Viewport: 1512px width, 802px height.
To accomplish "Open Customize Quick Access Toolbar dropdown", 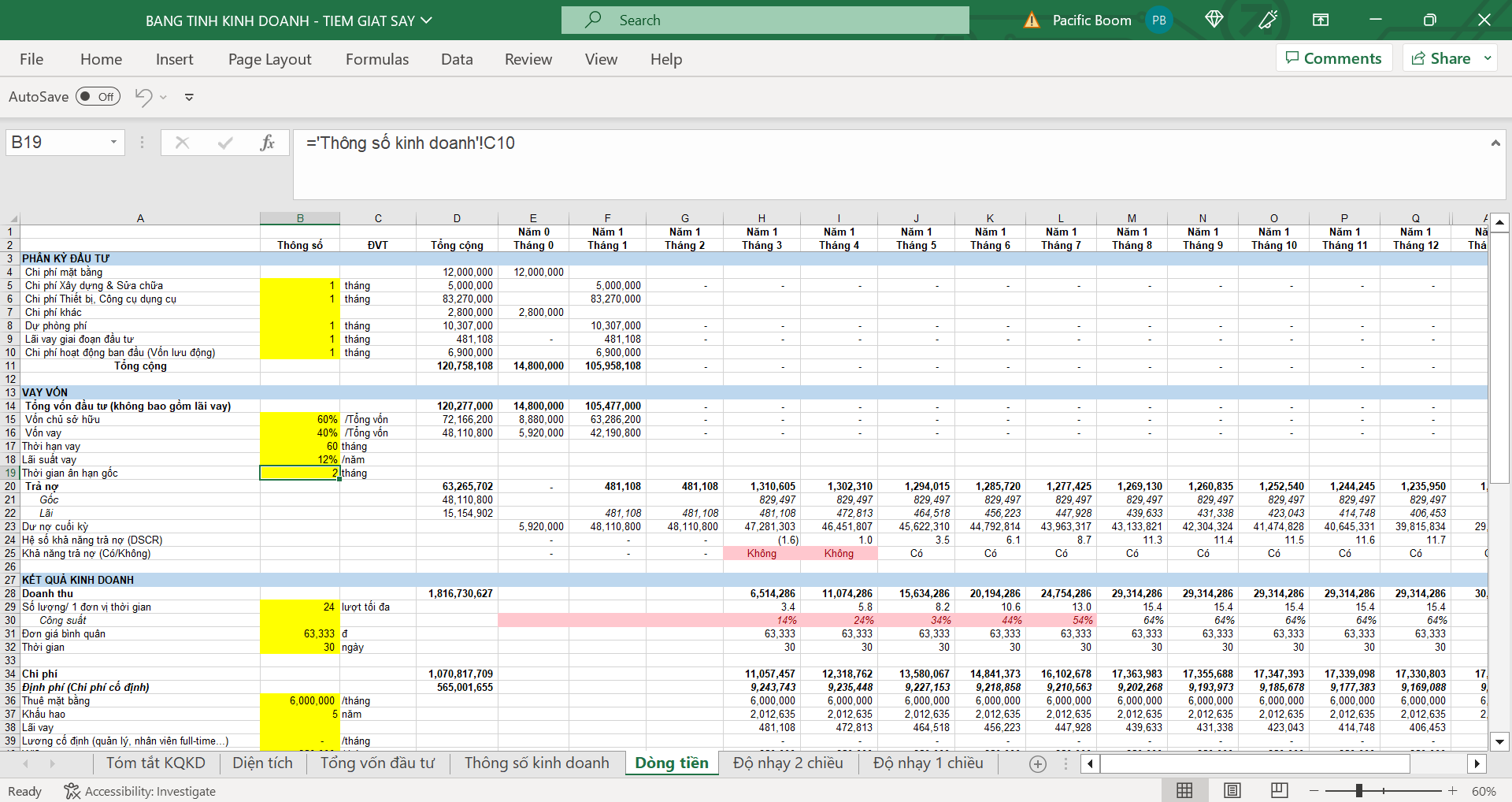I will pyautogui.click(x=189, y=97).
